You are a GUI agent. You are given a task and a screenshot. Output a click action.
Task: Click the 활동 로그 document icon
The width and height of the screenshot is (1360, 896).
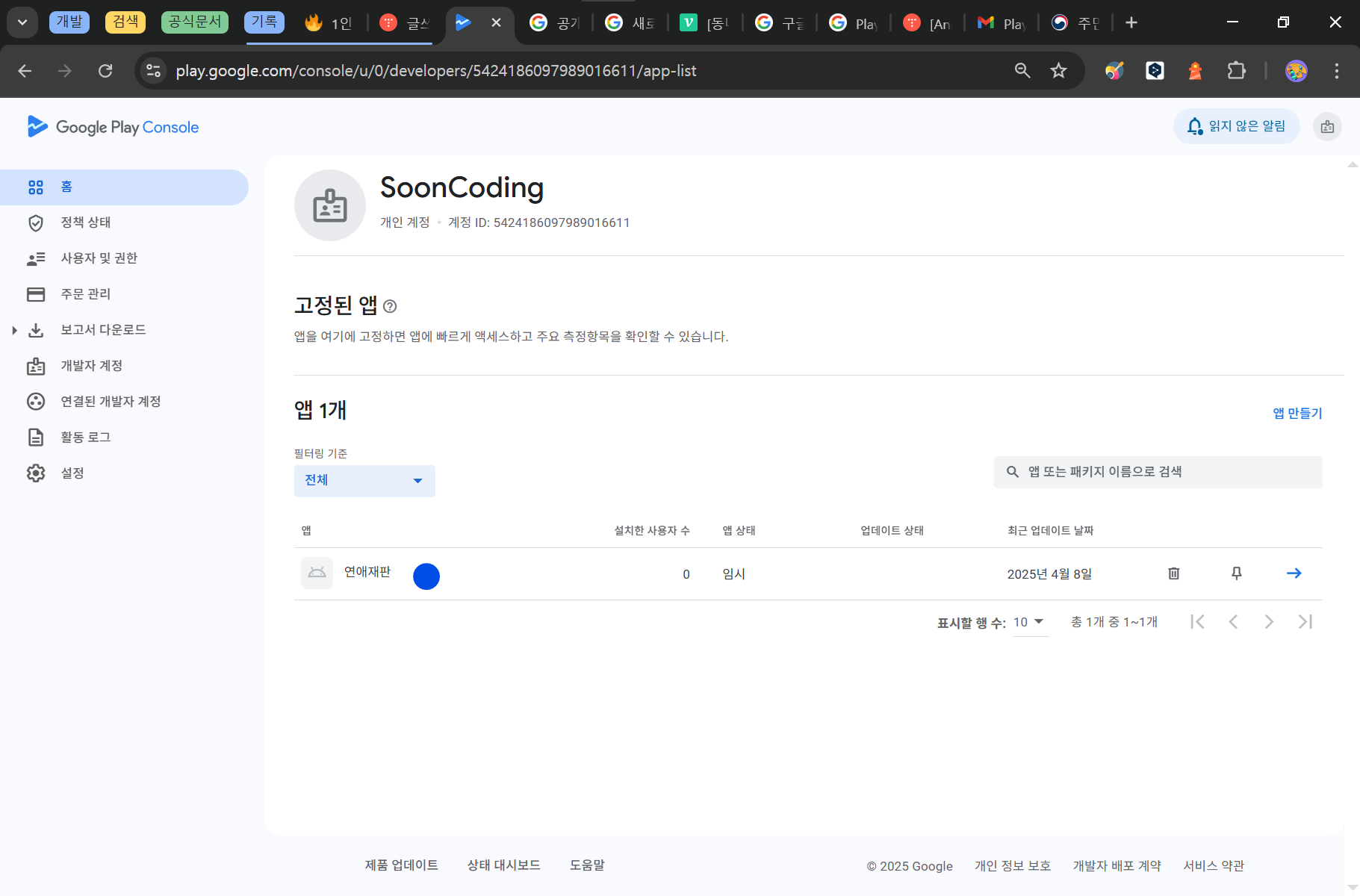click(36, 438)
